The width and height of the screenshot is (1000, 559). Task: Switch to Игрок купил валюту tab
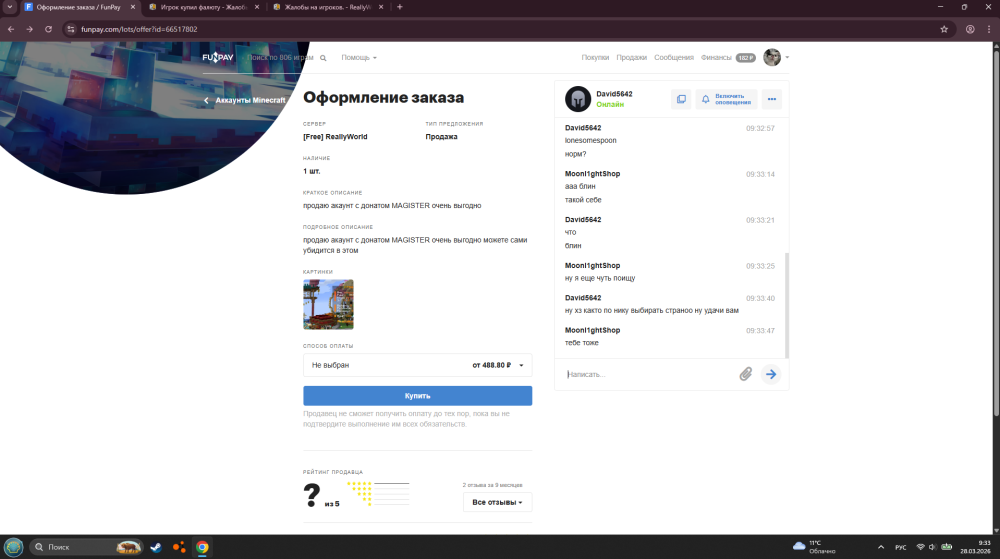click(x=203, y=7)
